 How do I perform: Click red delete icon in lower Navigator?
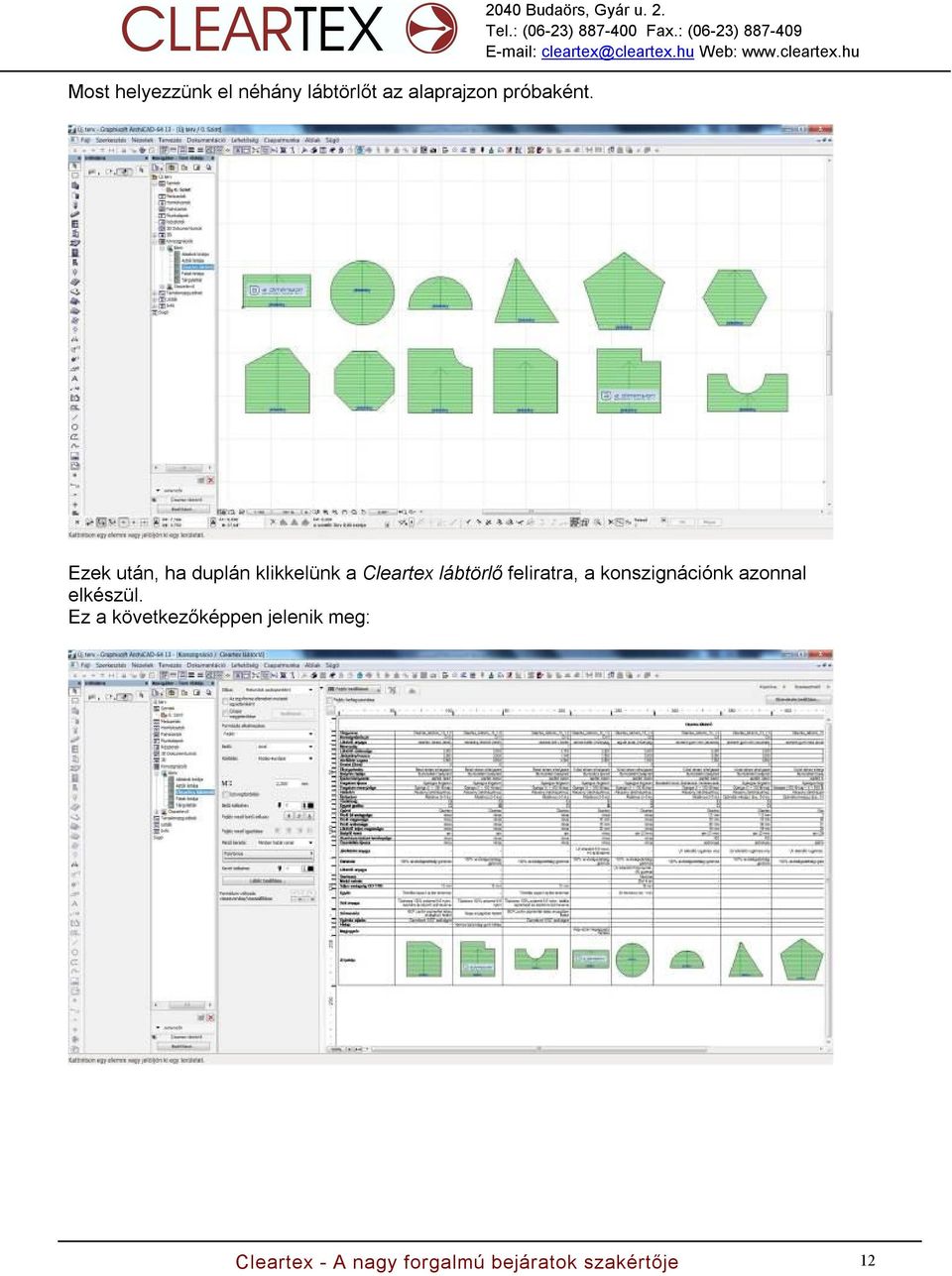209,1017
